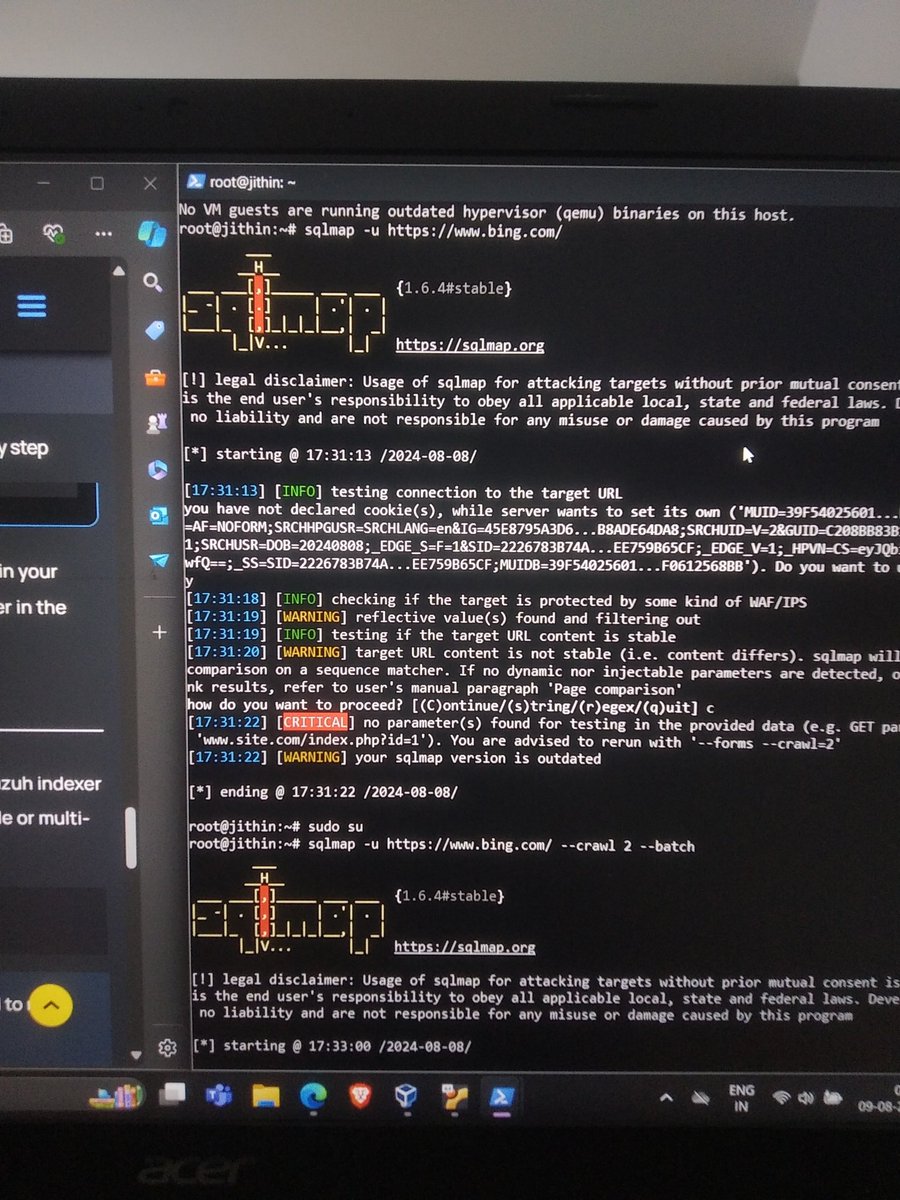Open the Tools briefcase icon in Edge sidebar
This screenshot has height=1200, width=900.
coord(155,377)
